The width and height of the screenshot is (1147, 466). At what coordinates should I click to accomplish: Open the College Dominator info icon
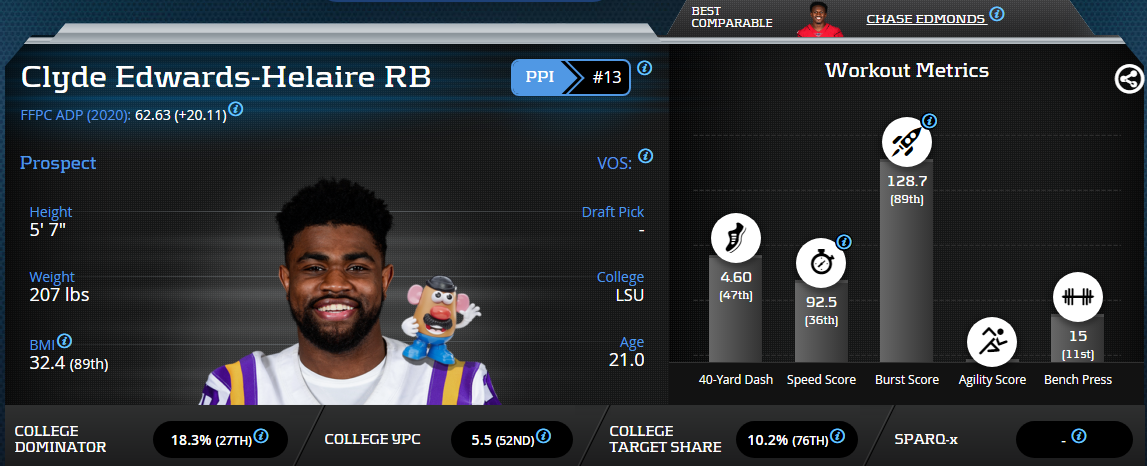(x=260, y=437)
